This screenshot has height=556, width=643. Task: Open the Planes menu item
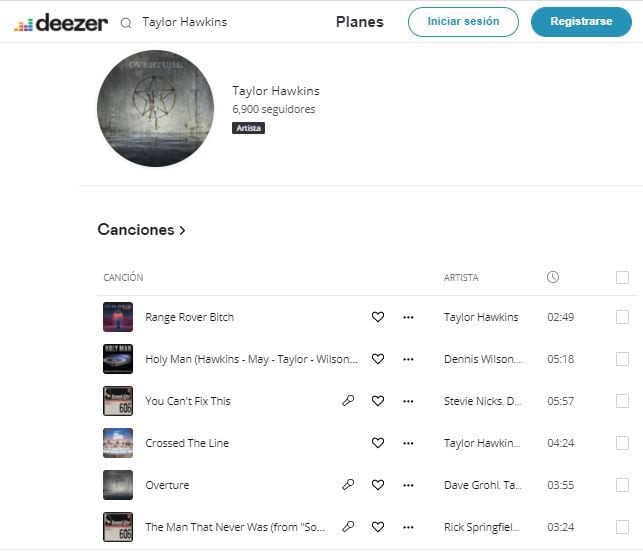click(x=359, y=22)
